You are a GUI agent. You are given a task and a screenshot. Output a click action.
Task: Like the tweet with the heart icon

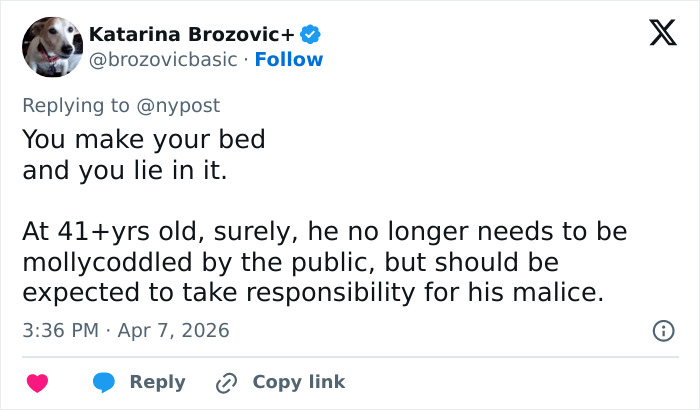click(x=38, y=382)
